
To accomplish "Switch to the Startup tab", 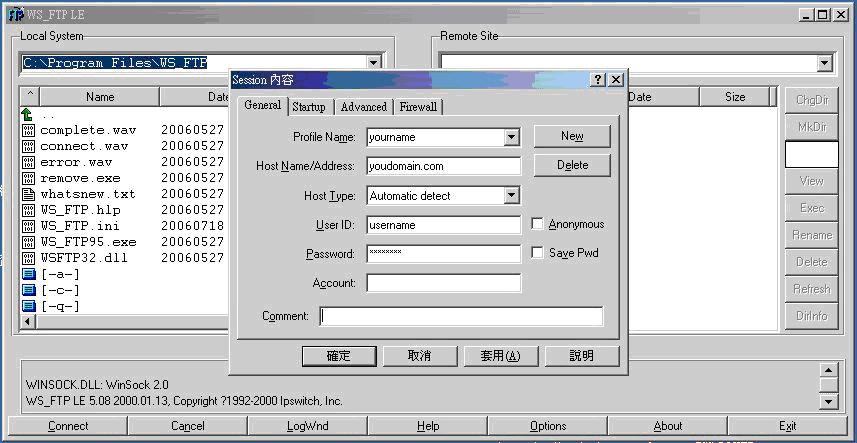I will click(309, 107).
